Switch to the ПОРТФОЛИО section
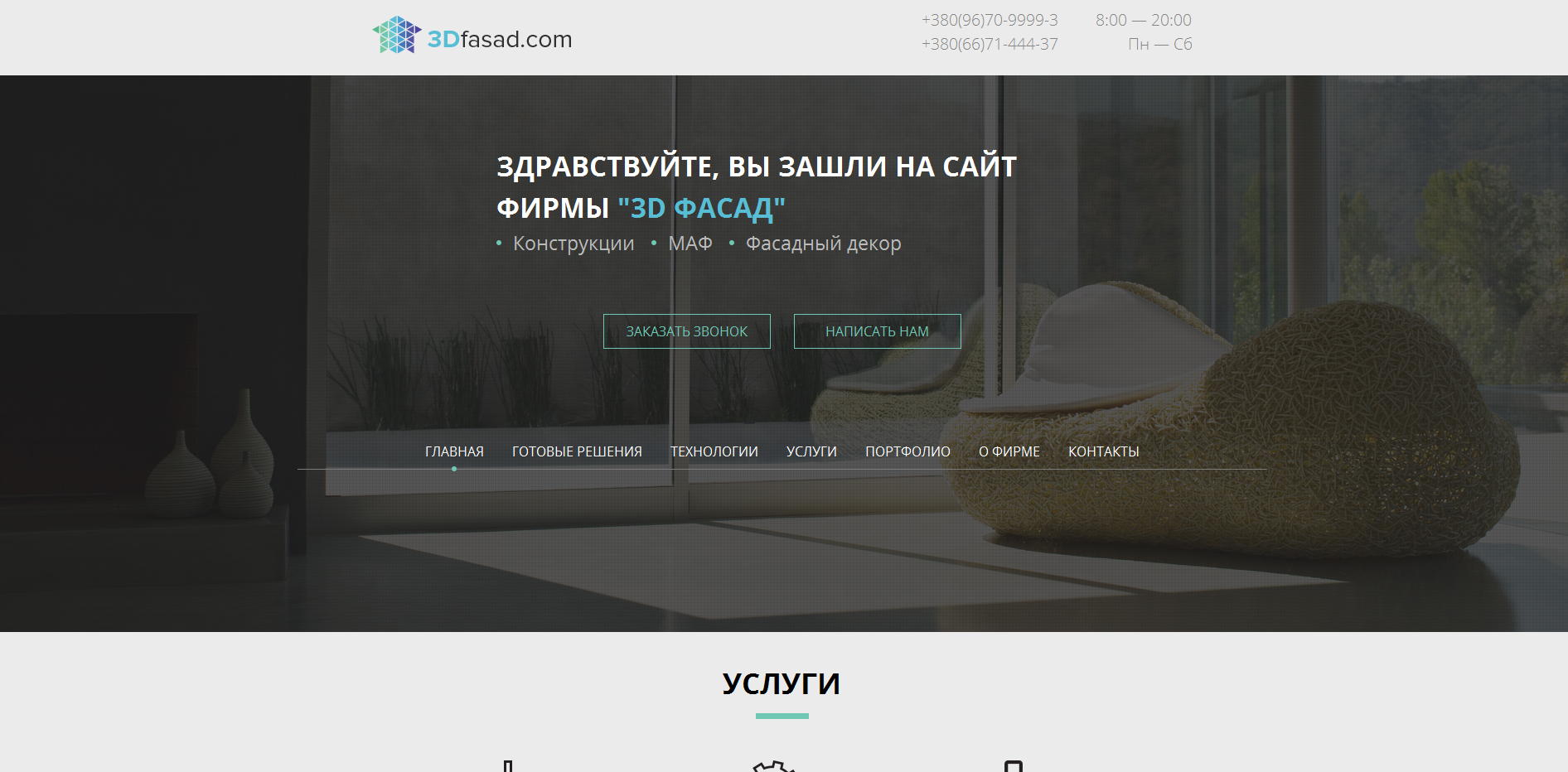The image size is (1568, 772). click(x=907, y=451)
